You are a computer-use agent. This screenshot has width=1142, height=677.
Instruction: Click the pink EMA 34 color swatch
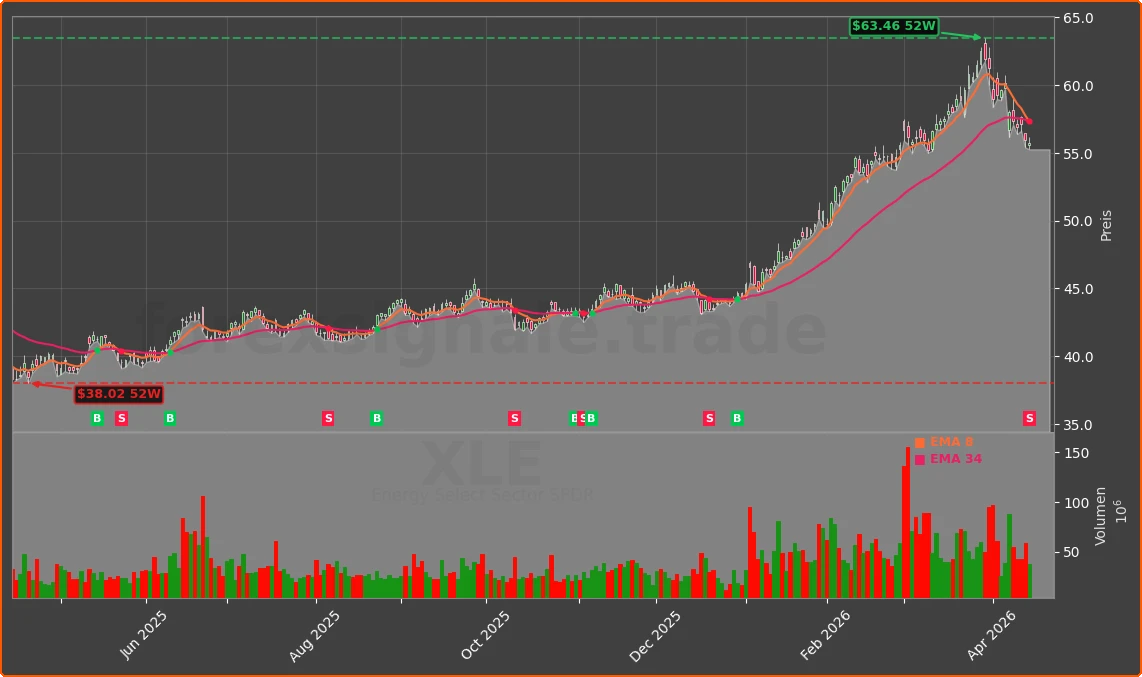[x=918, y=459]
